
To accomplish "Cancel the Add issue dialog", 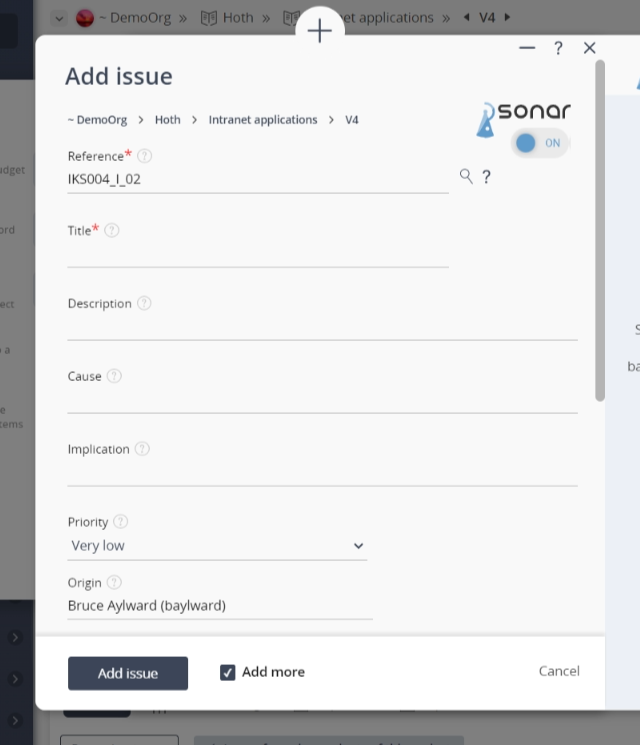I will [559, 671].
